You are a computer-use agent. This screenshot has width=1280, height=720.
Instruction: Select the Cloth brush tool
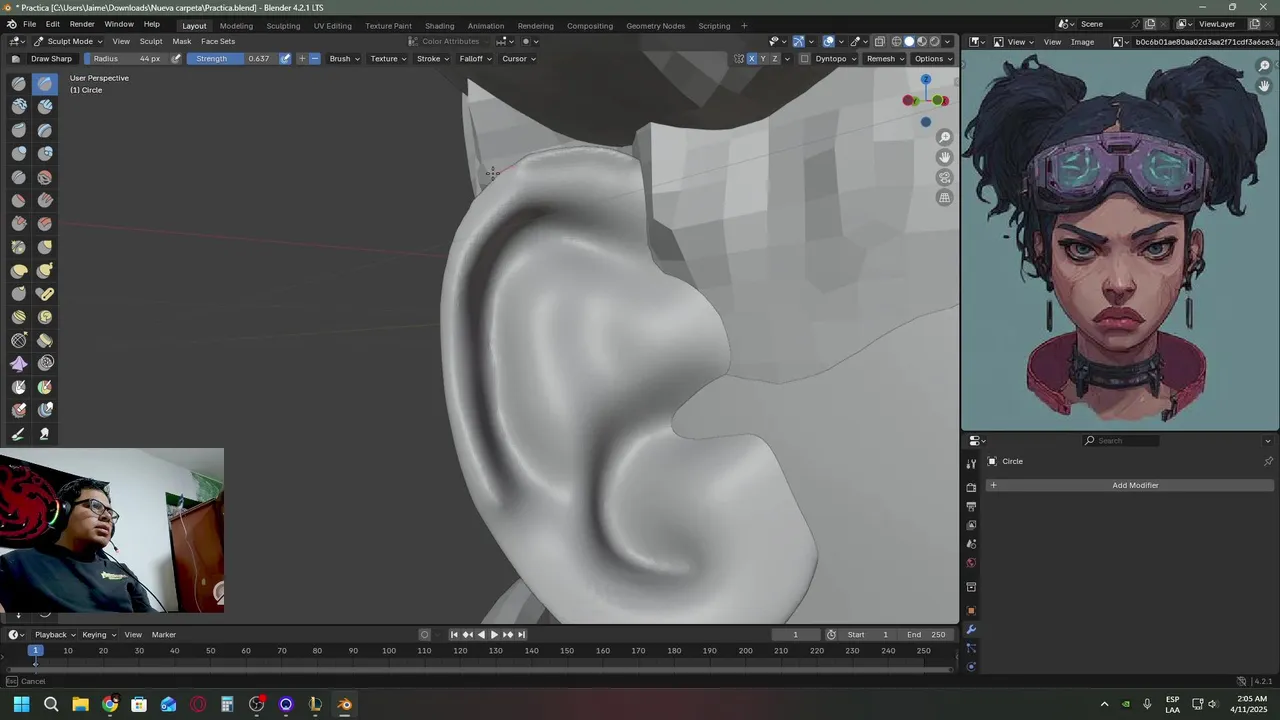[x=19, y=363]
